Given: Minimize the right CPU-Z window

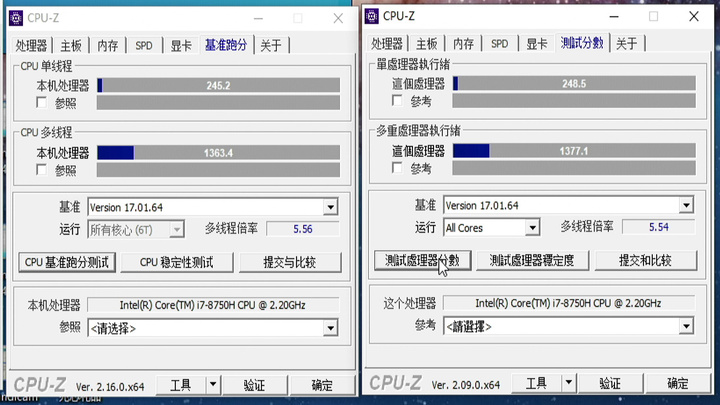Looking at the screenshot, I should click(x=614, y=17).
